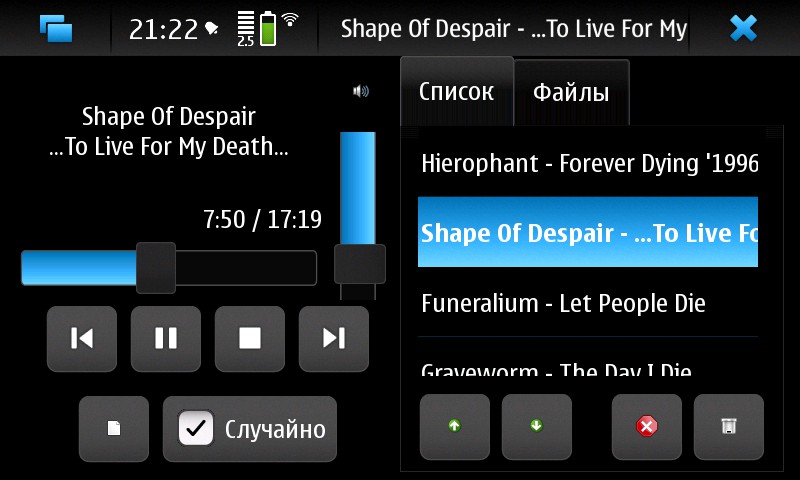Click the song progress slider handle
The height and width of the screenshot is (480, 800).
[156, 268]
